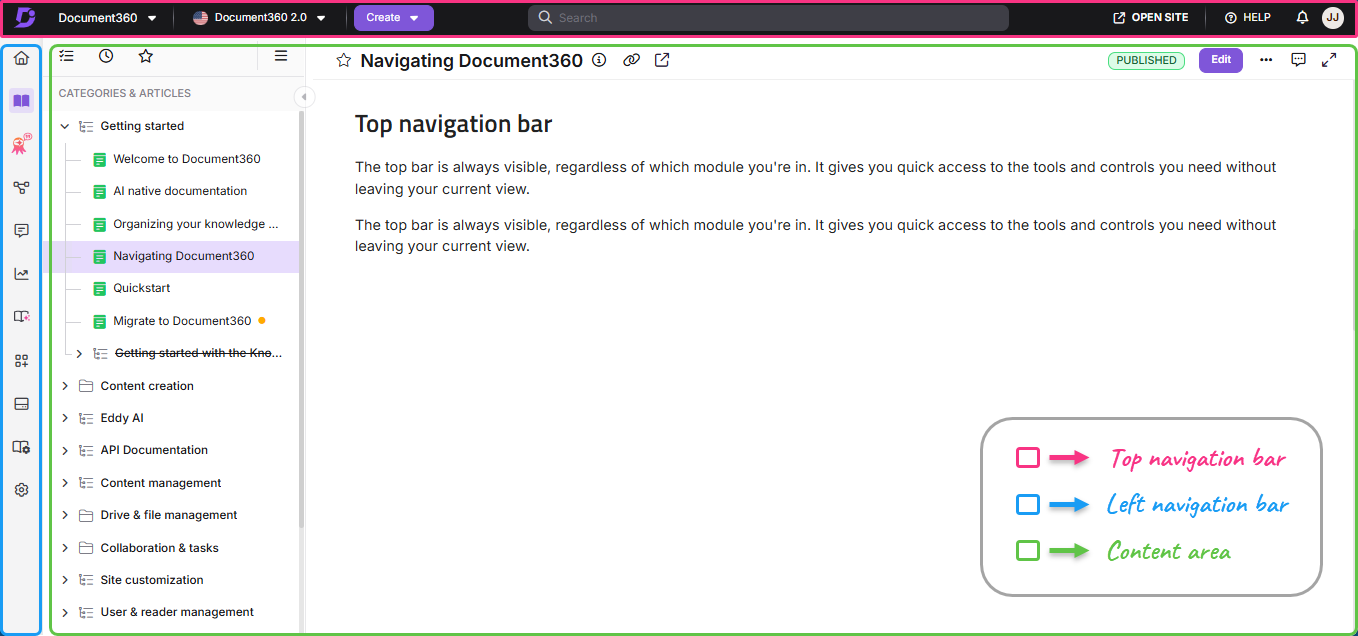Image resolution: width=1358 pixels, height=636 pixels.
Task: Open the notifications bell
Action: click(1302, 18)
